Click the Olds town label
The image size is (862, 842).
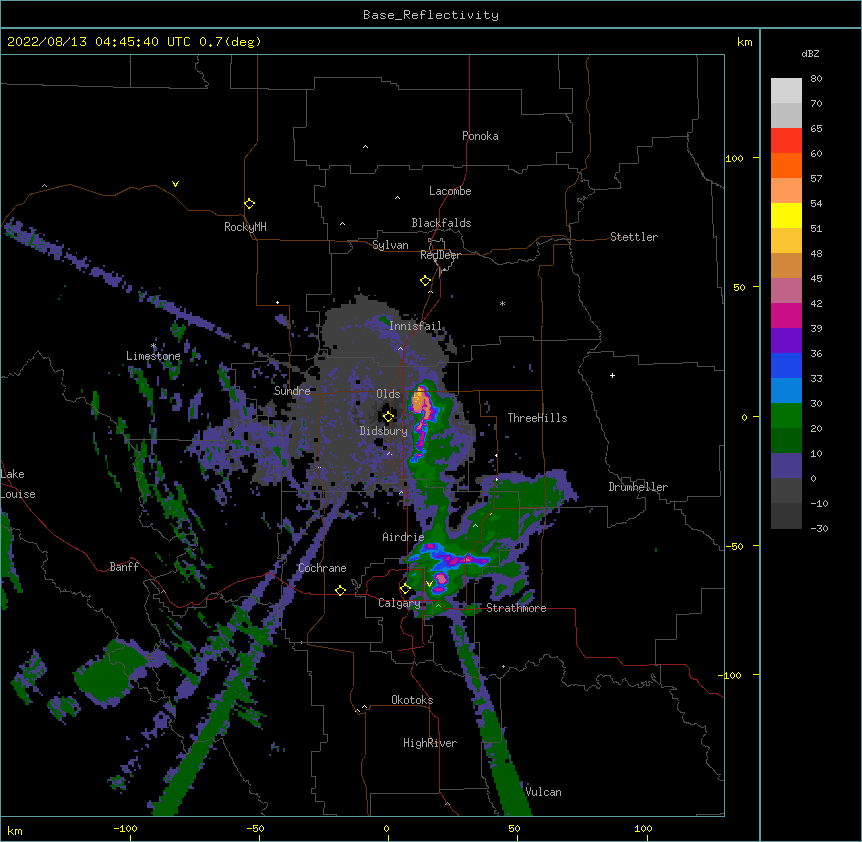click(388, 394)
